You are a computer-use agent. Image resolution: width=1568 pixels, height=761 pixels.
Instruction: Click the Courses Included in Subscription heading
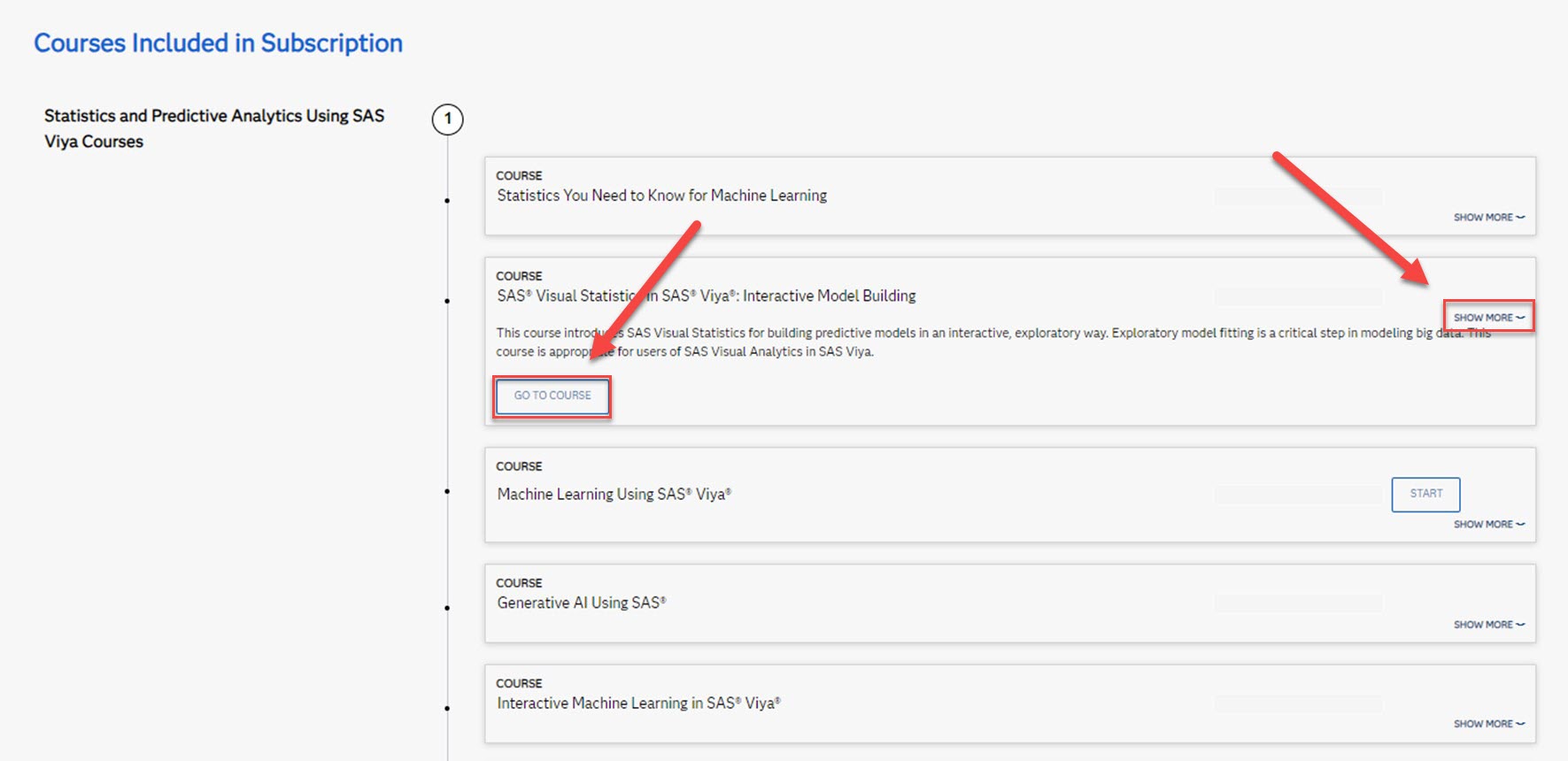[218, 42]
